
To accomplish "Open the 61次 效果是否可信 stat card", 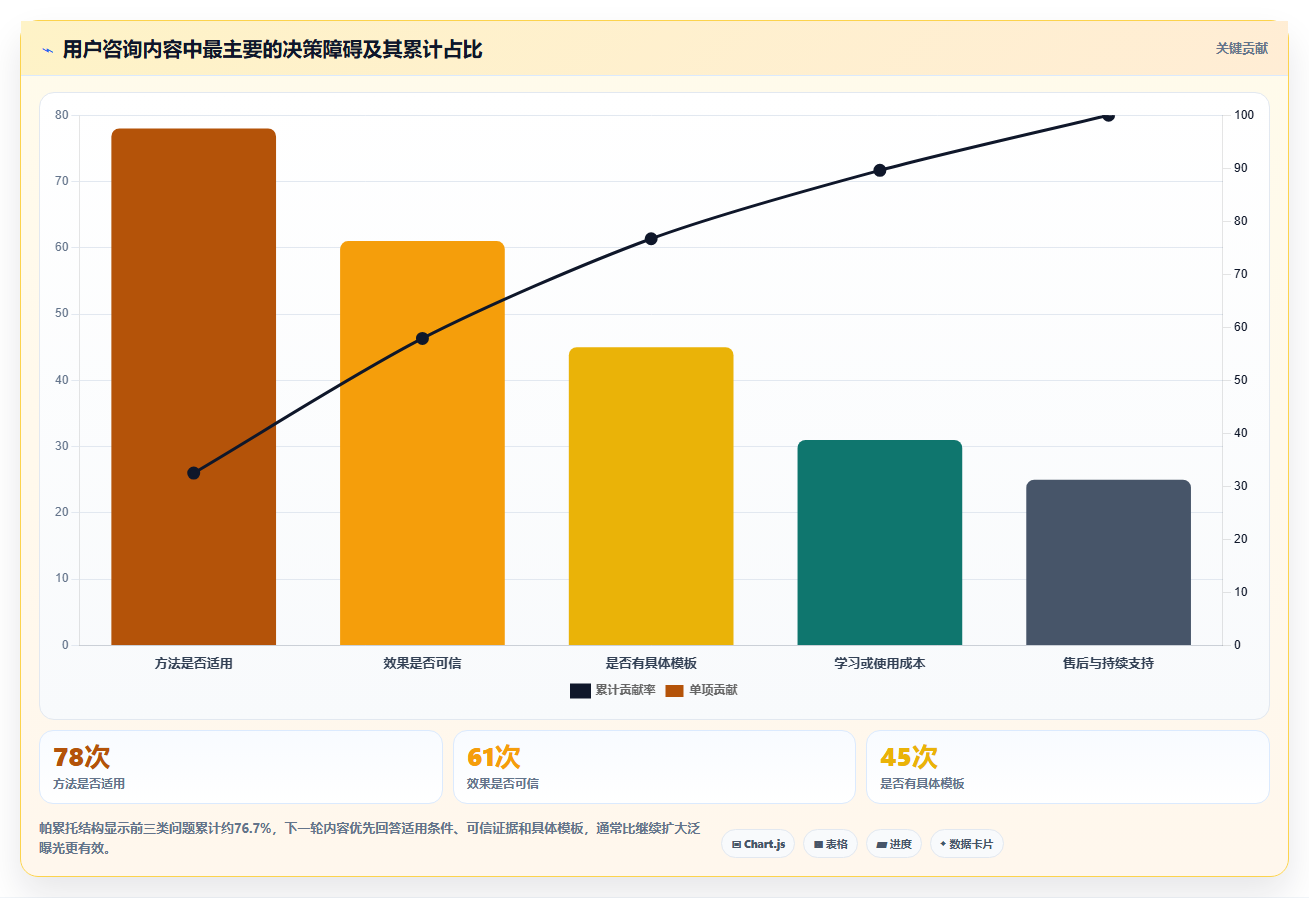I will click(x=654, y=767).
